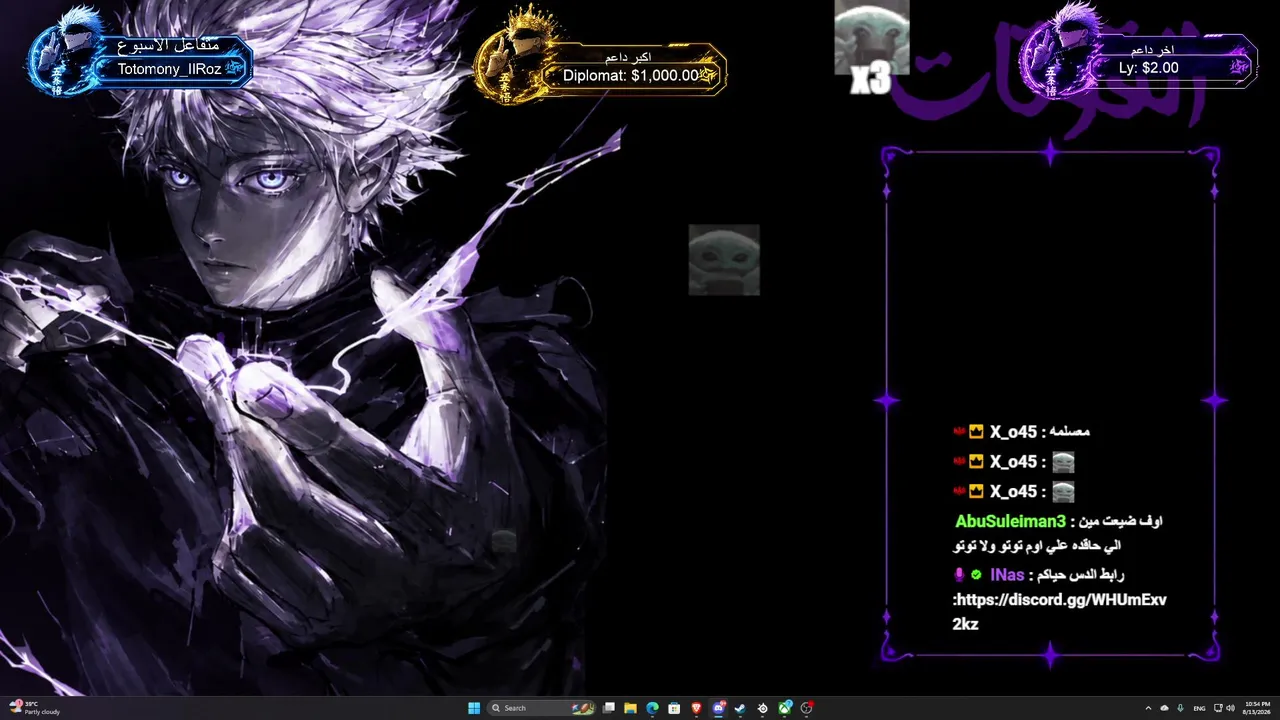1280x720 pixels.
Task: Open the weather widget showing Partly cloudy
Action: [36, 708]
